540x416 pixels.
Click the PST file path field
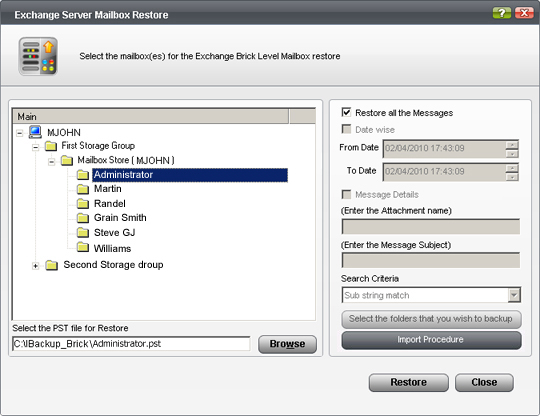tap(131, 344)
